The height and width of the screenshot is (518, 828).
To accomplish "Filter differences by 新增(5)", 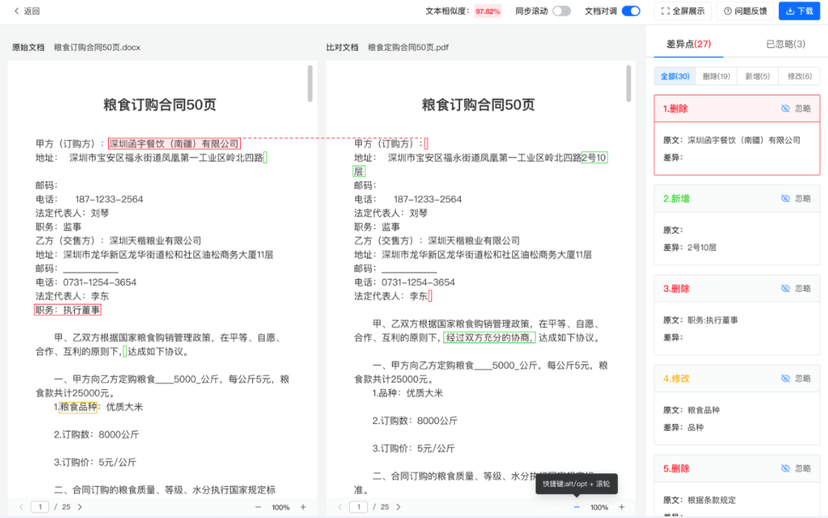I will click(757, 76).
